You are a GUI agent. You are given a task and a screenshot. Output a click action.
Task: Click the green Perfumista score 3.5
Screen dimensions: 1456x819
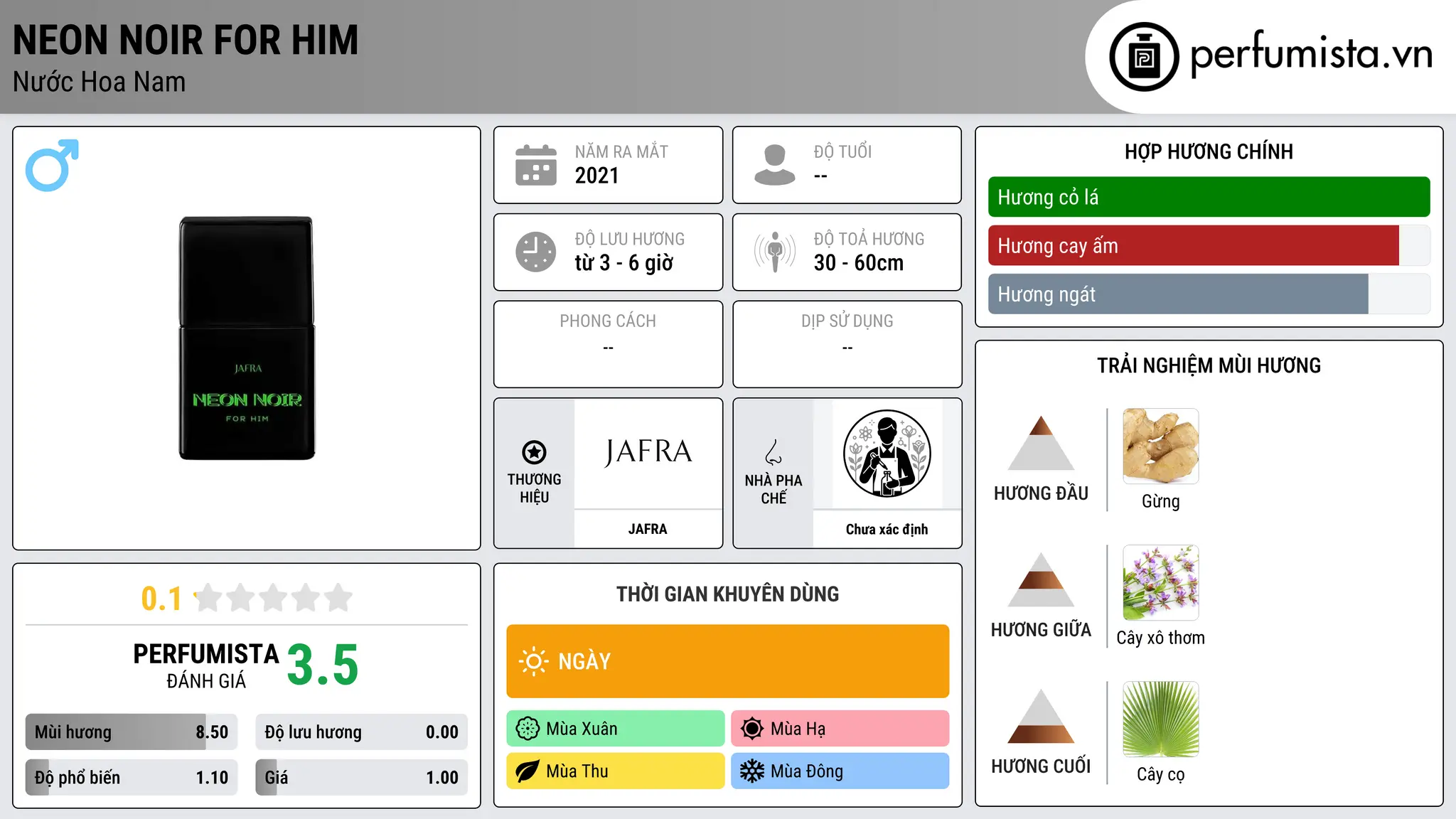point(323,665)
